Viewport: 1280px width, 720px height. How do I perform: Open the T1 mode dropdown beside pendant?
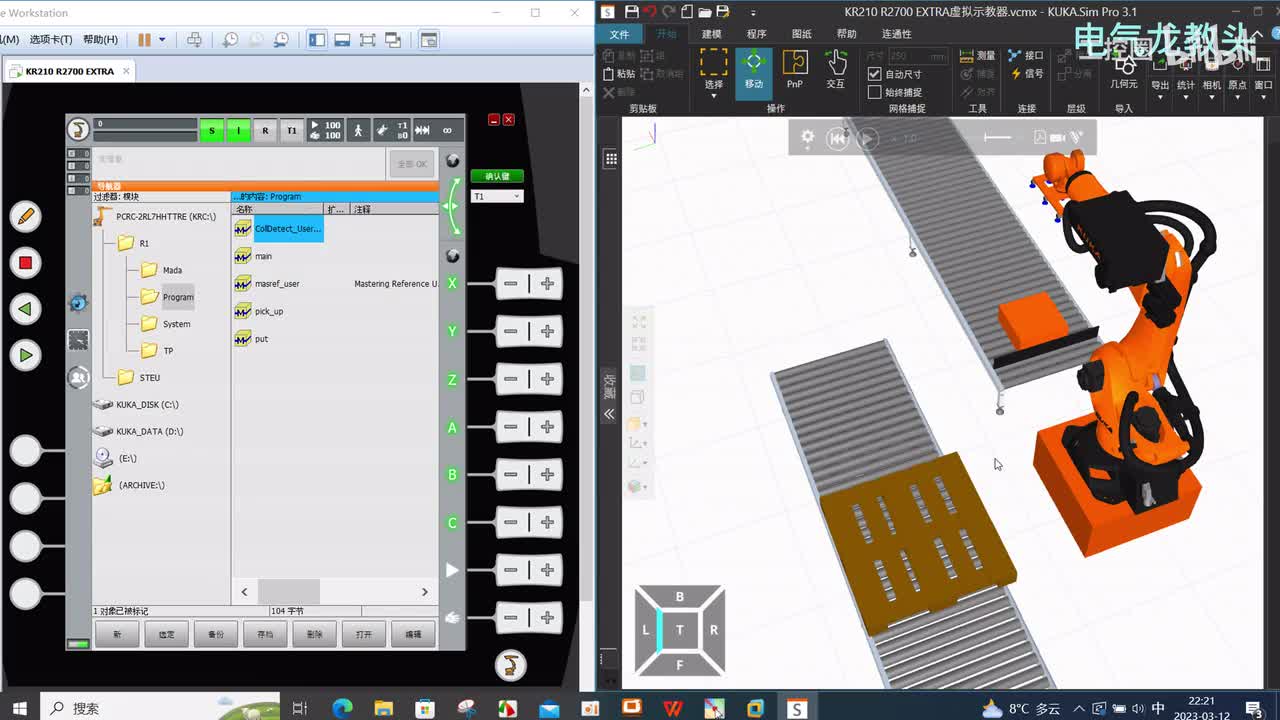(x=497, y=196)
